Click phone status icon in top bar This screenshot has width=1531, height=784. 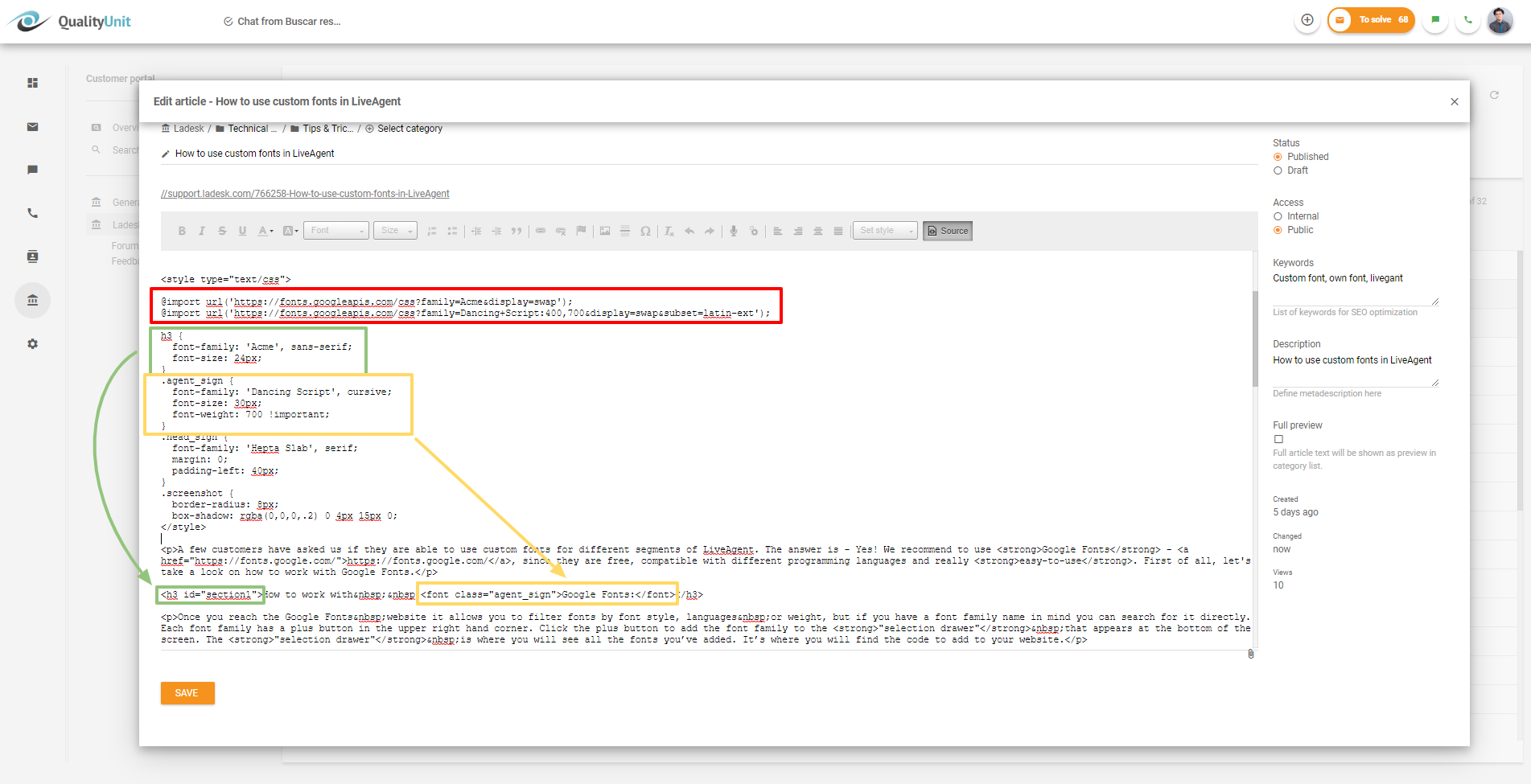tap(1468, 20)
